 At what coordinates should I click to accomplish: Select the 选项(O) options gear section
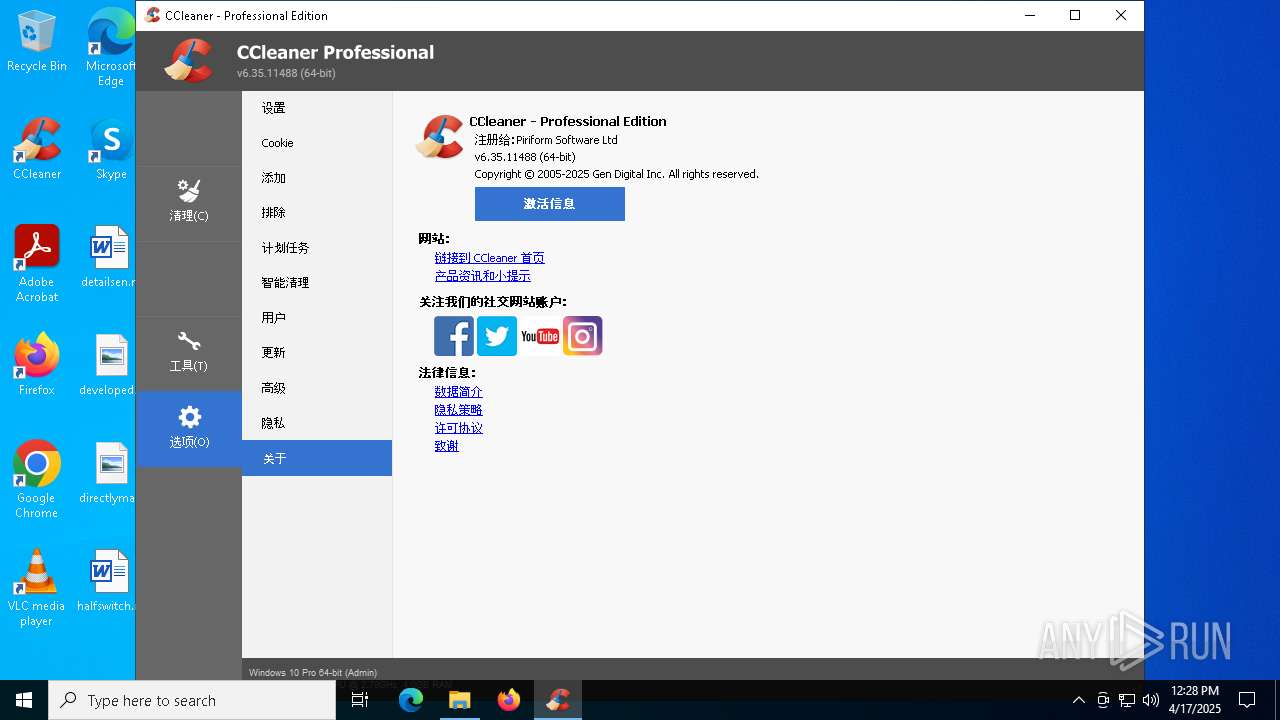click(x=189, y=428)
